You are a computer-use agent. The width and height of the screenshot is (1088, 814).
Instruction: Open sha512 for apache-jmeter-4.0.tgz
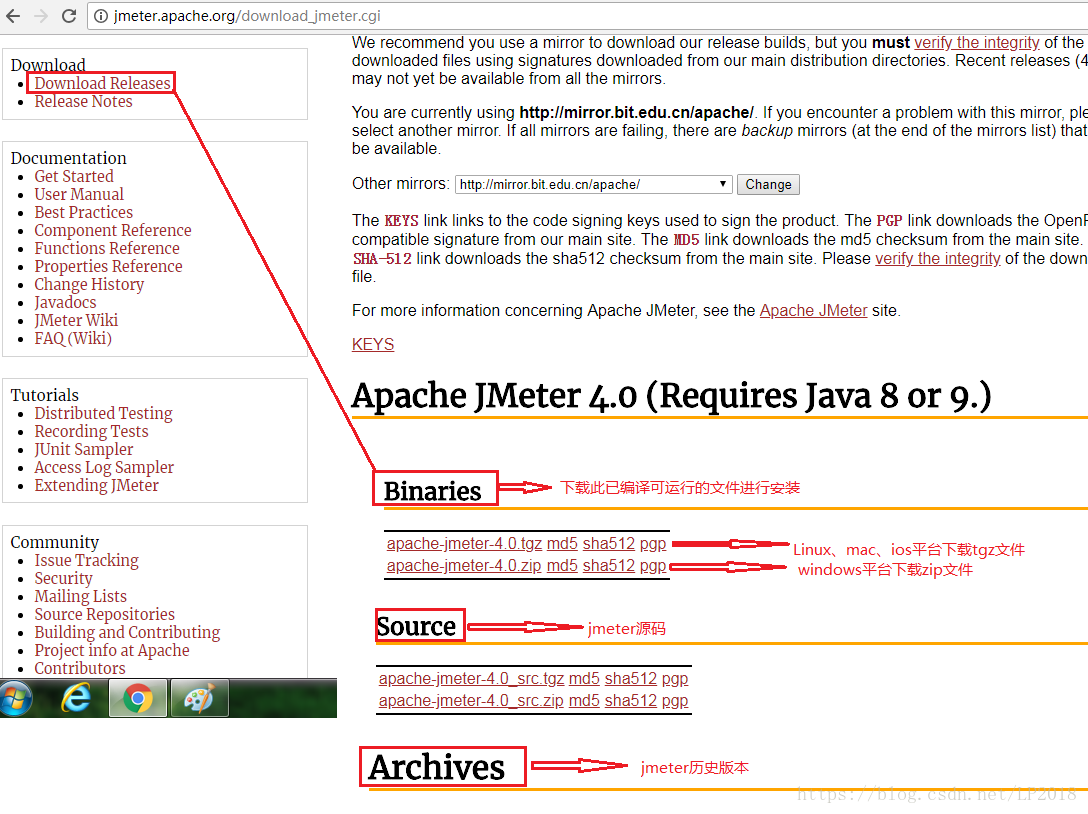(x=609, y=544)
